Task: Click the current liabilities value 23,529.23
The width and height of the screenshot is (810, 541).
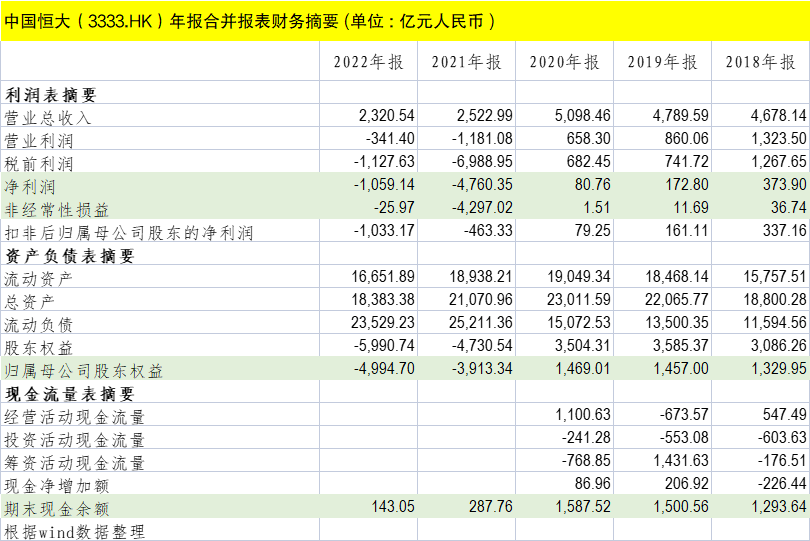Action: [383, 322]
